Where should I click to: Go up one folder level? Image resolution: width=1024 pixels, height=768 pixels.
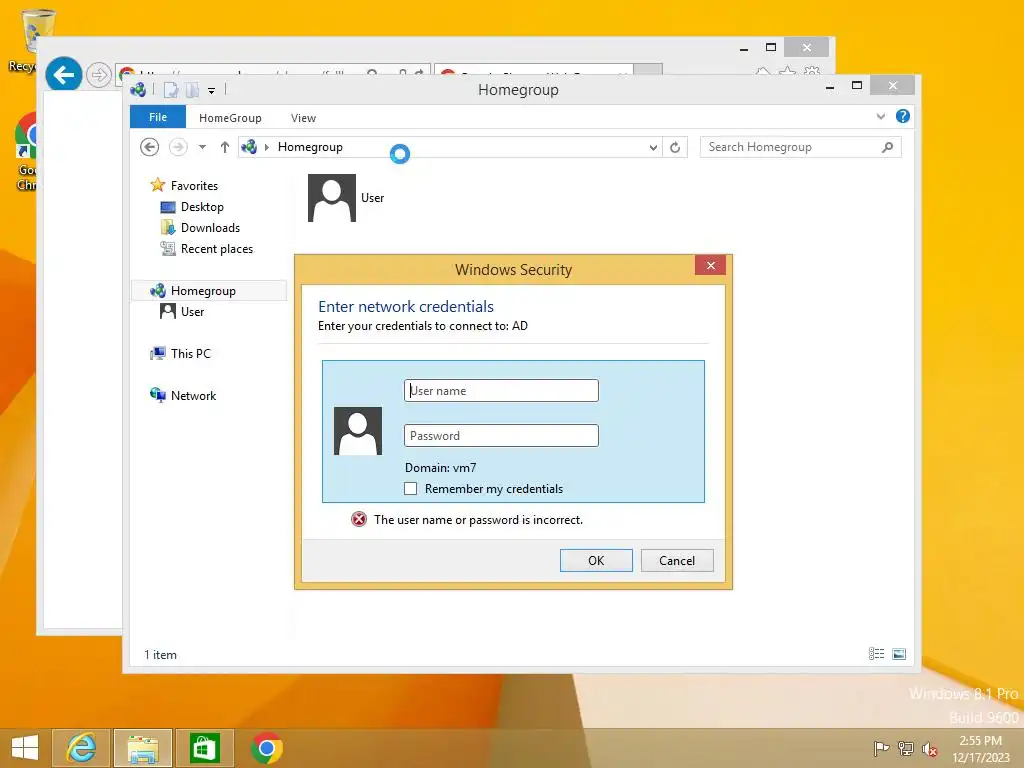pyautogui.click(x=225, y=147)
